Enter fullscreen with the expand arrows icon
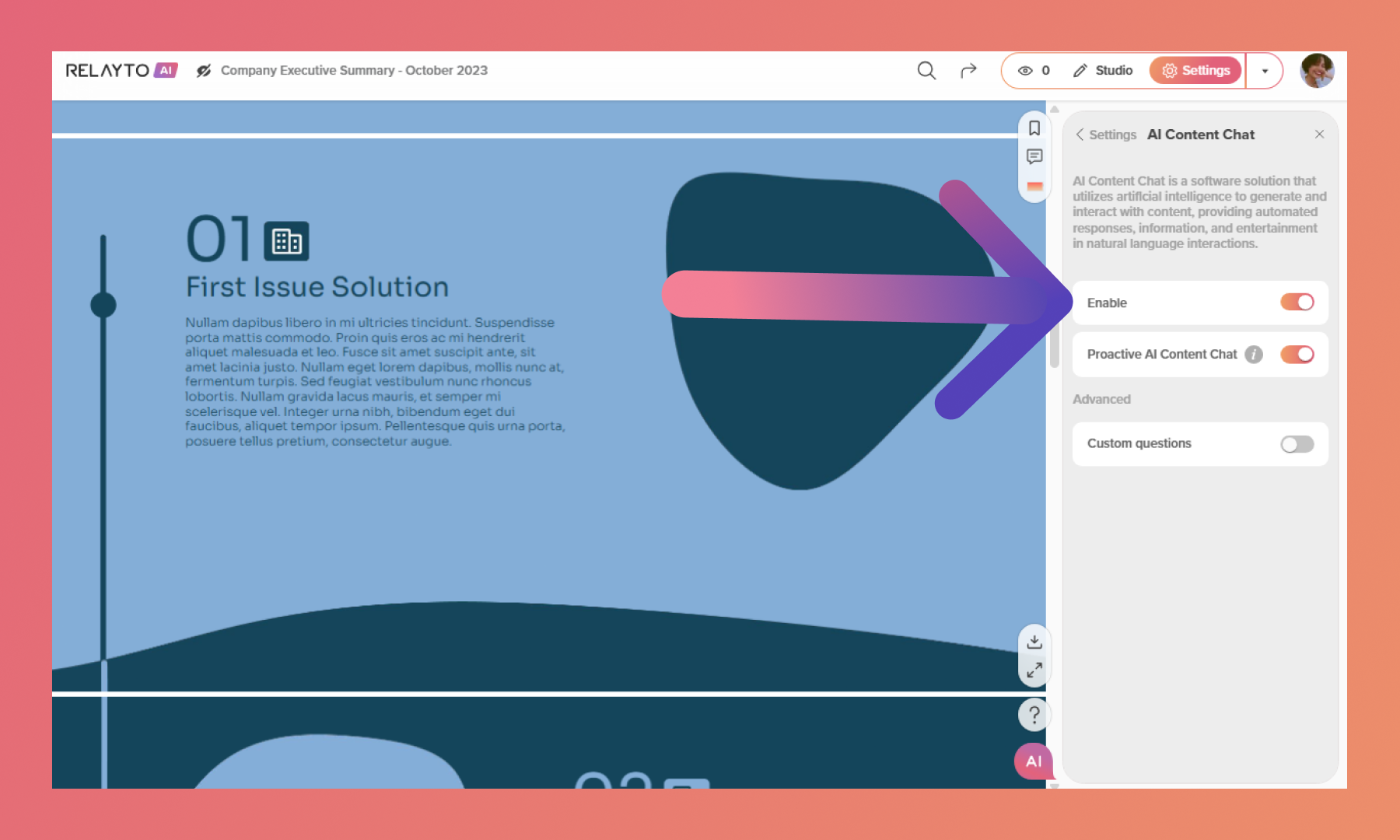 [1034, 670]
